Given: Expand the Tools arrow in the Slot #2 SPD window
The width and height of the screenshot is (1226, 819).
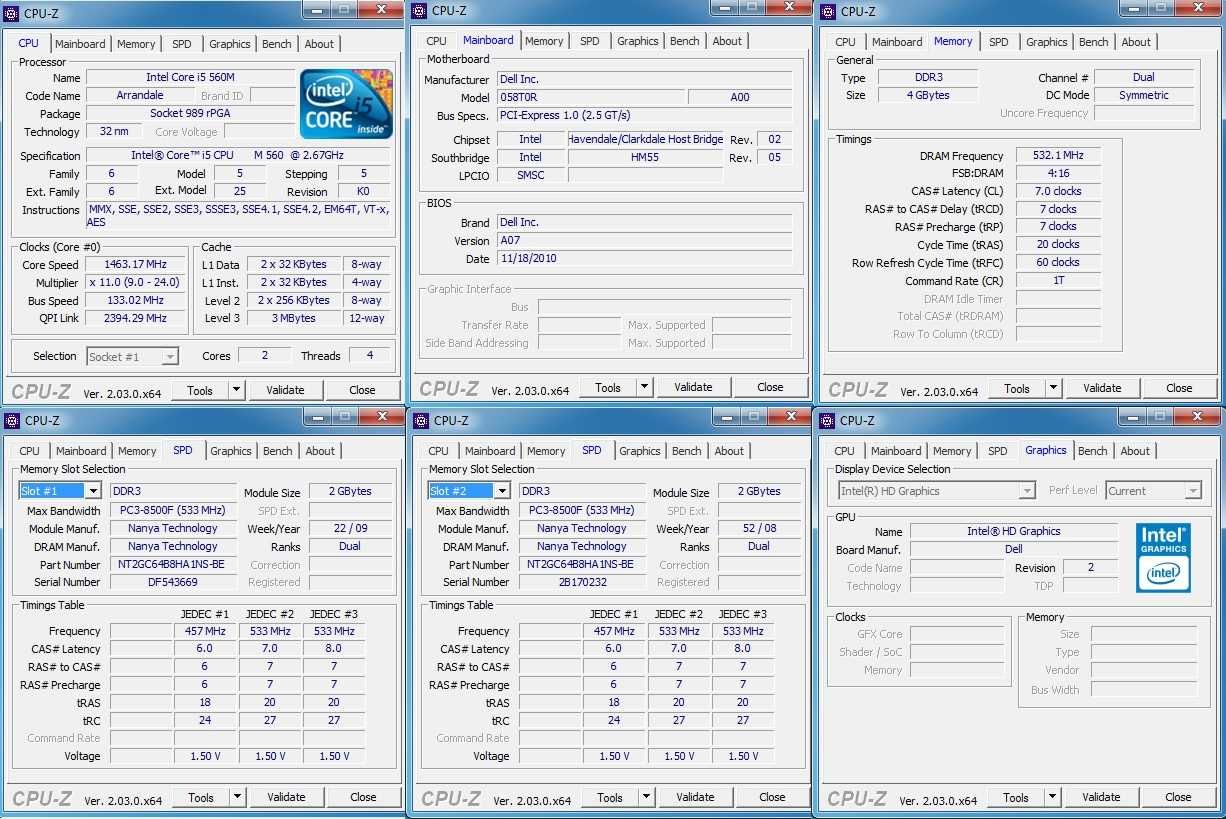Looking at the screenshot, I should coord(647,797).
